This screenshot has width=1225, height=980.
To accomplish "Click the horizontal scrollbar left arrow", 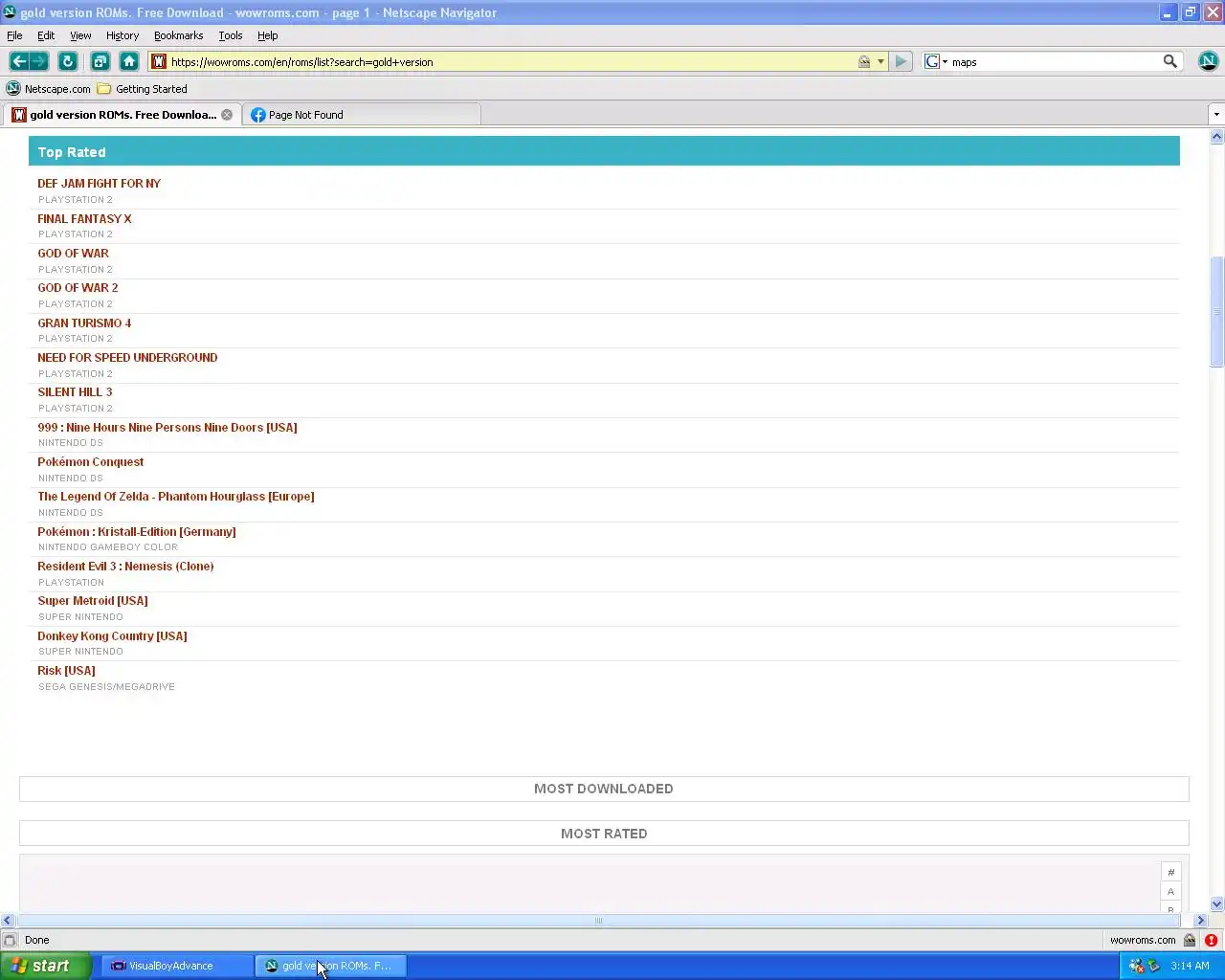I will point(8,921).
